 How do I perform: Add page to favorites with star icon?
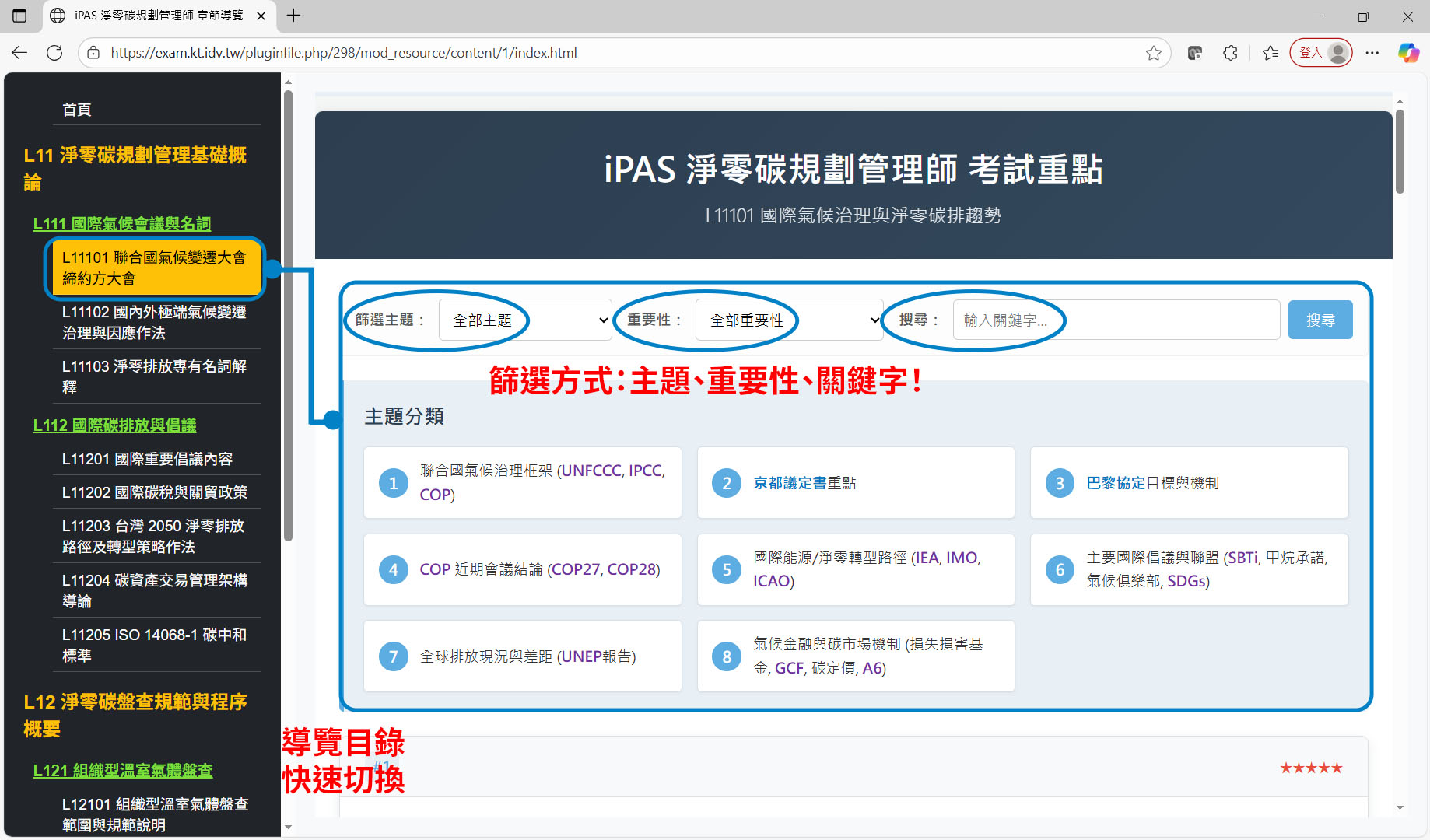coord(1153,53)
